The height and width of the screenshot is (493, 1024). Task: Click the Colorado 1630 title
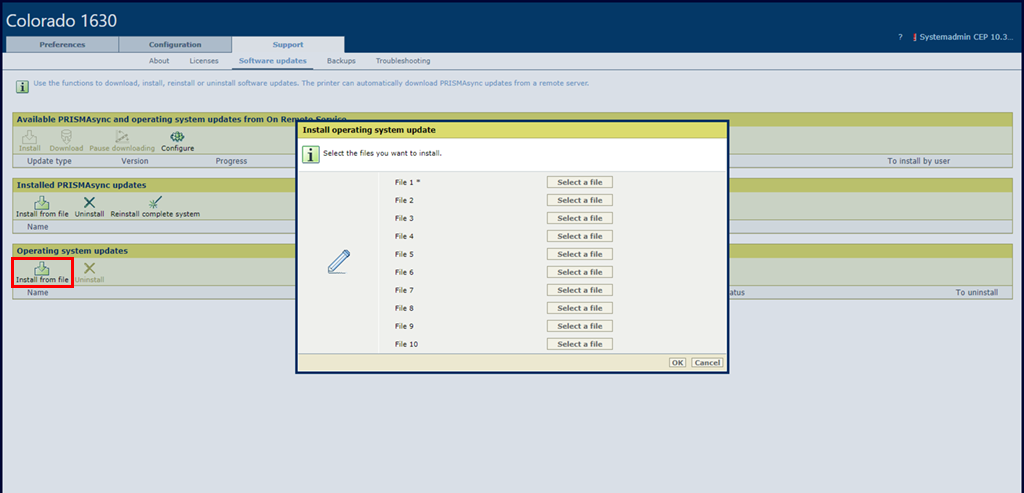tap(61, 20)
